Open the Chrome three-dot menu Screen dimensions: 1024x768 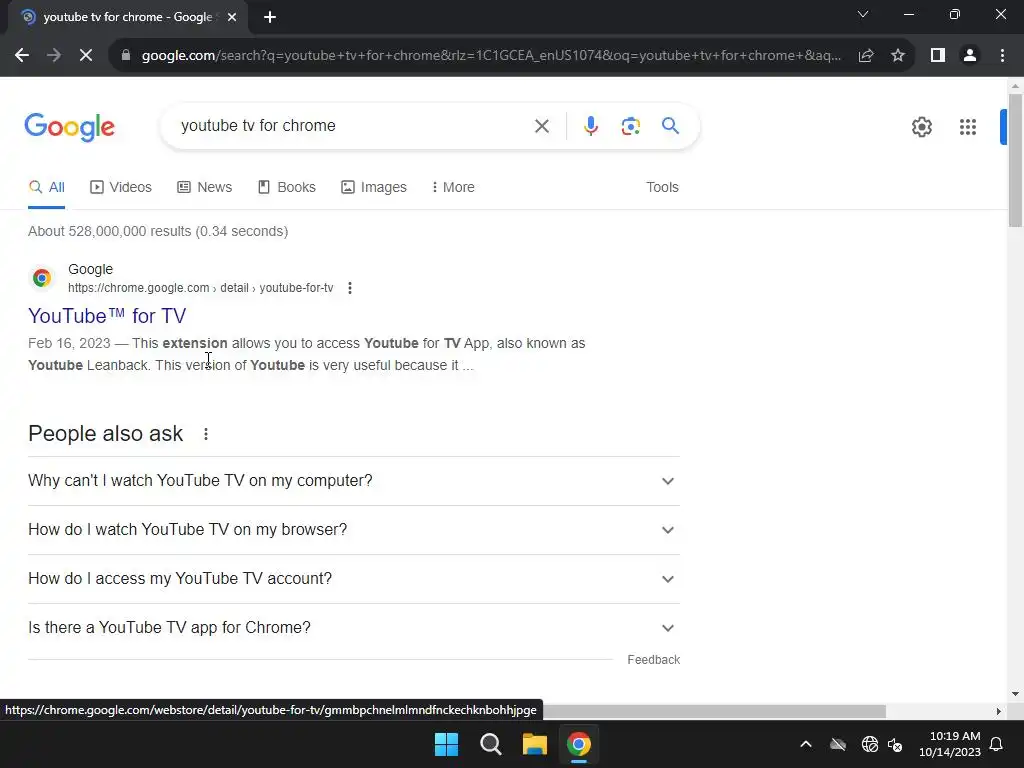point(1002,56)
